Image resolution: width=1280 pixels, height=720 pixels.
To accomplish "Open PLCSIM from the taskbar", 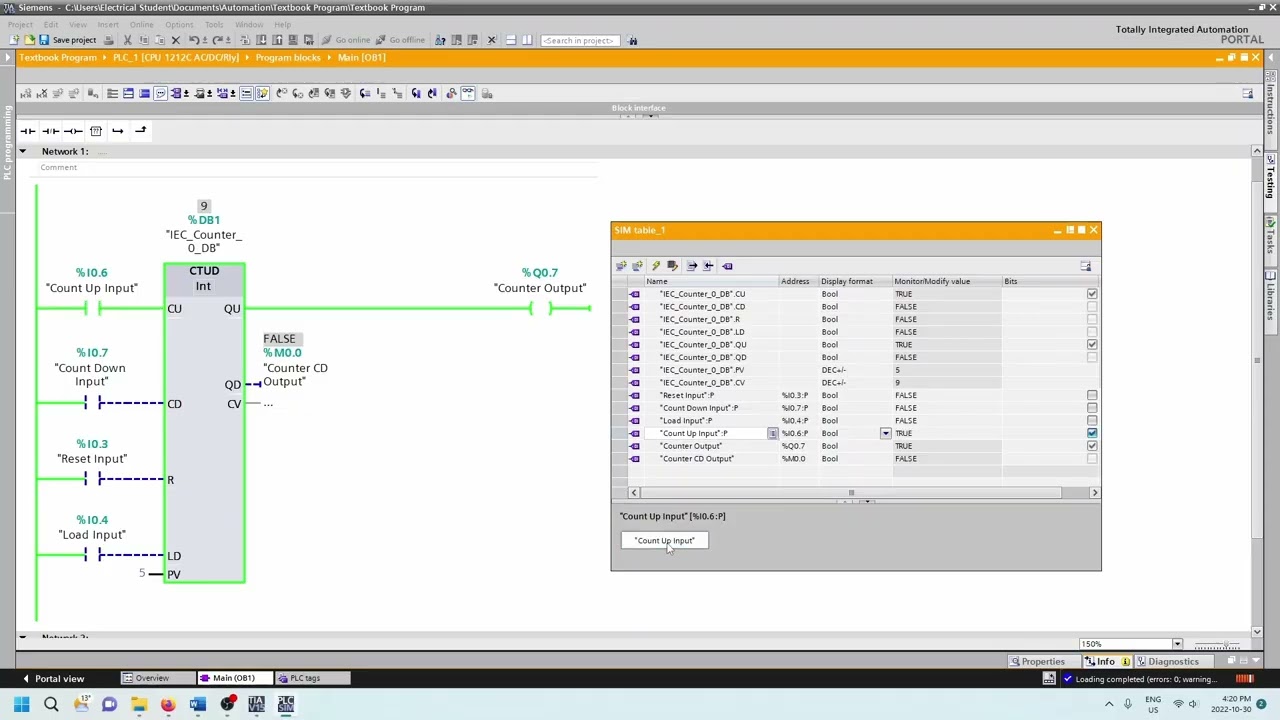I will coord(286,705).
